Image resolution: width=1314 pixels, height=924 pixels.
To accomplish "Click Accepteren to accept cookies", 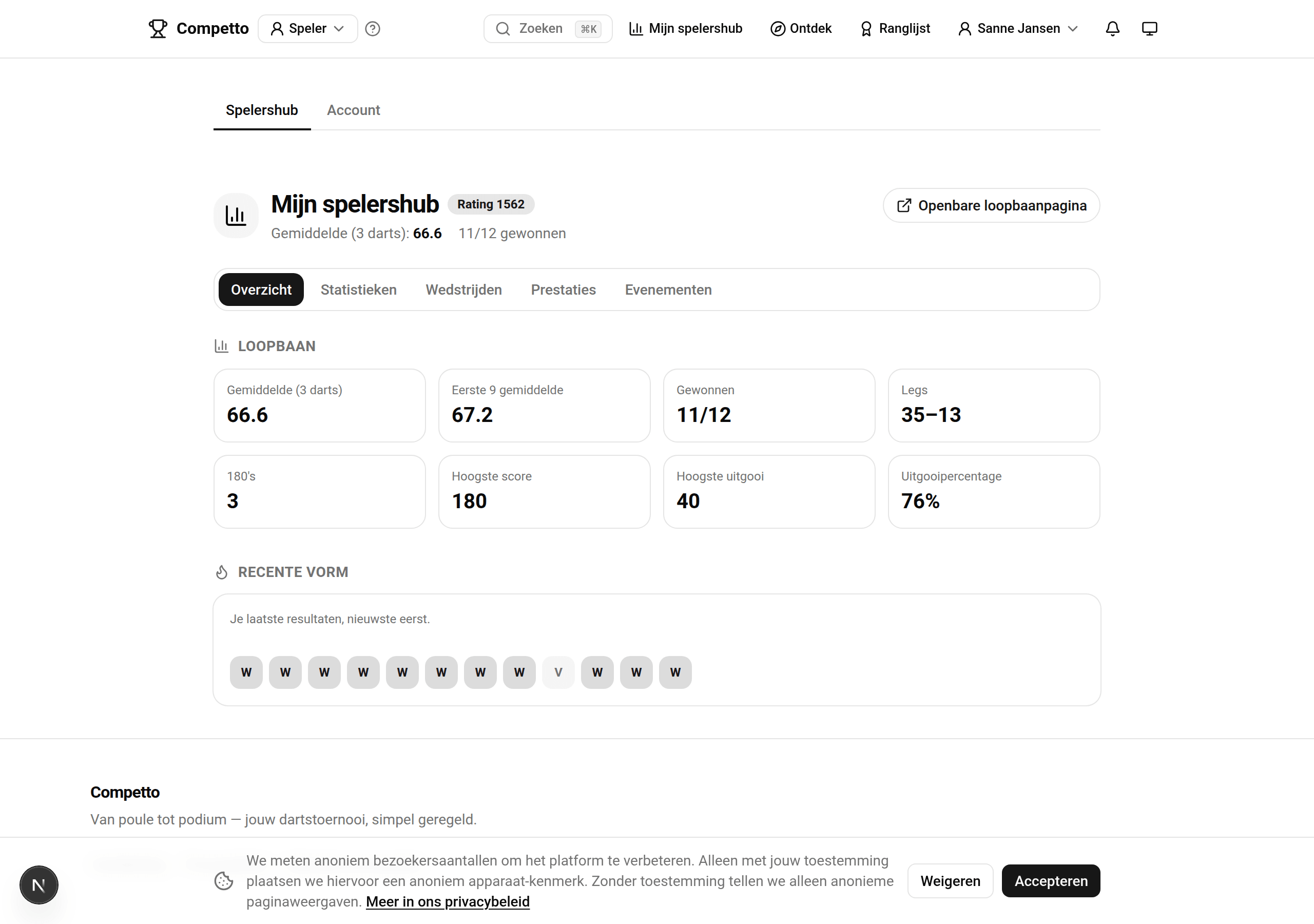I will pos(1051,881).
